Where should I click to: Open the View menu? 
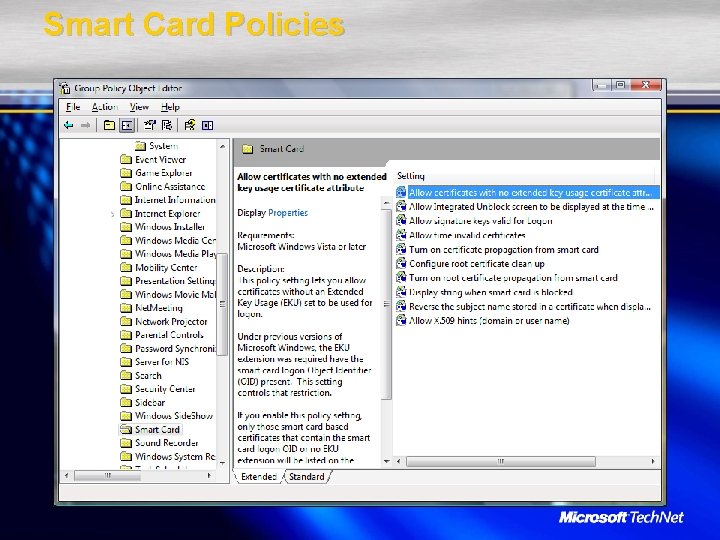click(x=139, y=107)
